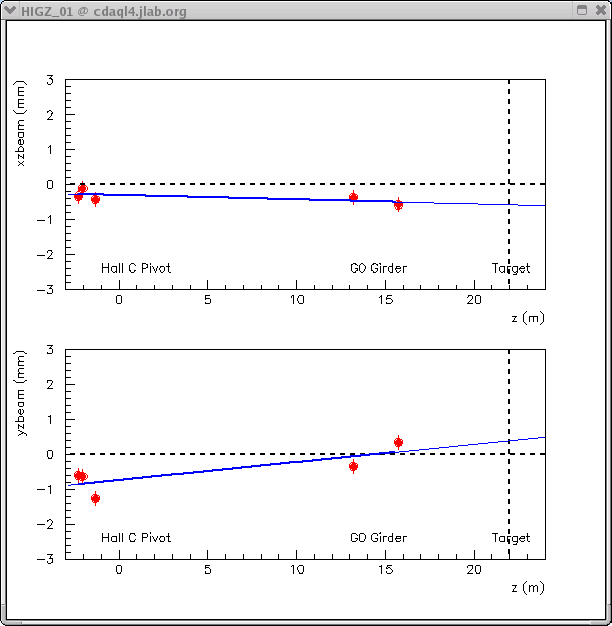Click the '1' y-axis tick label of xzbeam plot

tap(50, 150)
